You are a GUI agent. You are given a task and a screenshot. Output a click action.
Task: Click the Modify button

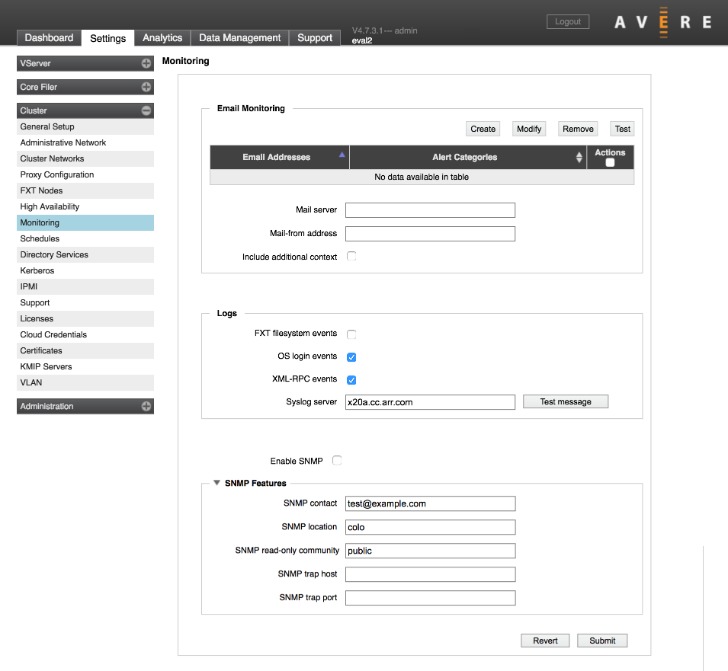tap(529, 129)
